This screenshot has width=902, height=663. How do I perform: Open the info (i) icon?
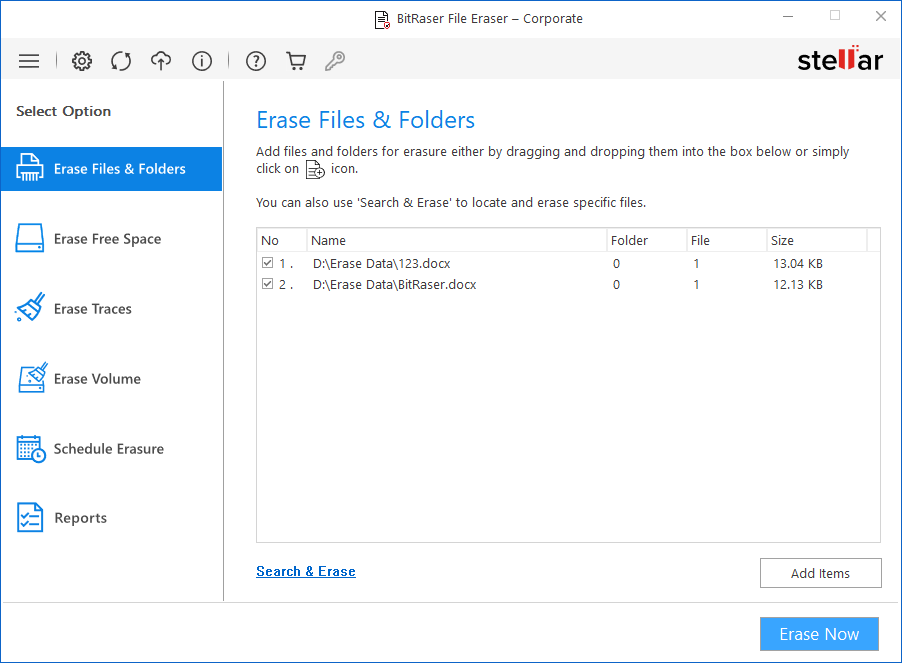click(x=202, y=61)
